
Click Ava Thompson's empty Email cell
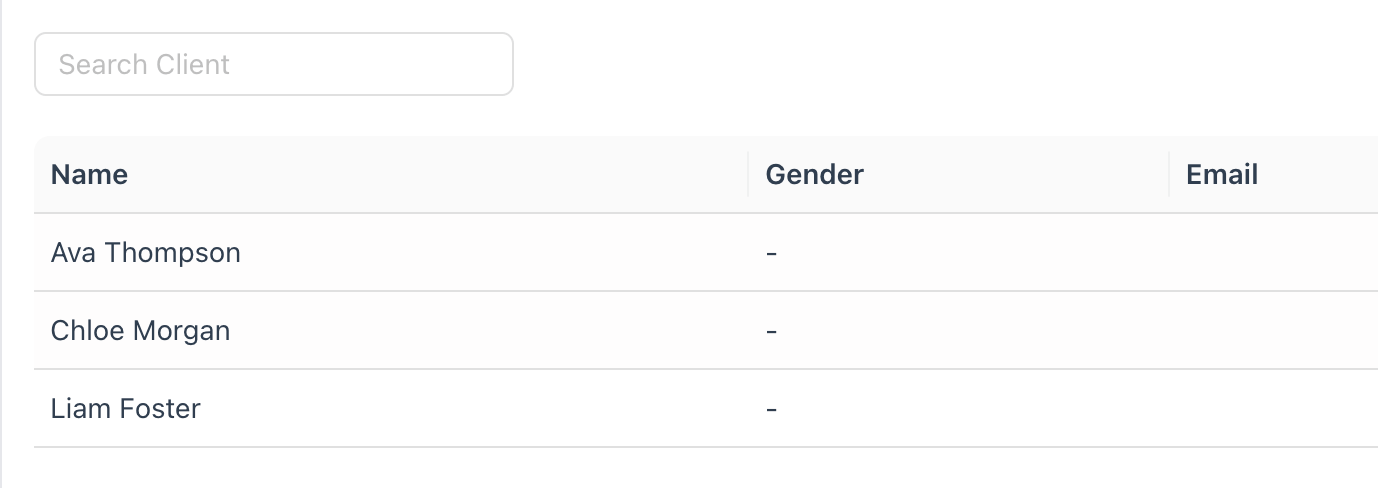pos(1270,253)
